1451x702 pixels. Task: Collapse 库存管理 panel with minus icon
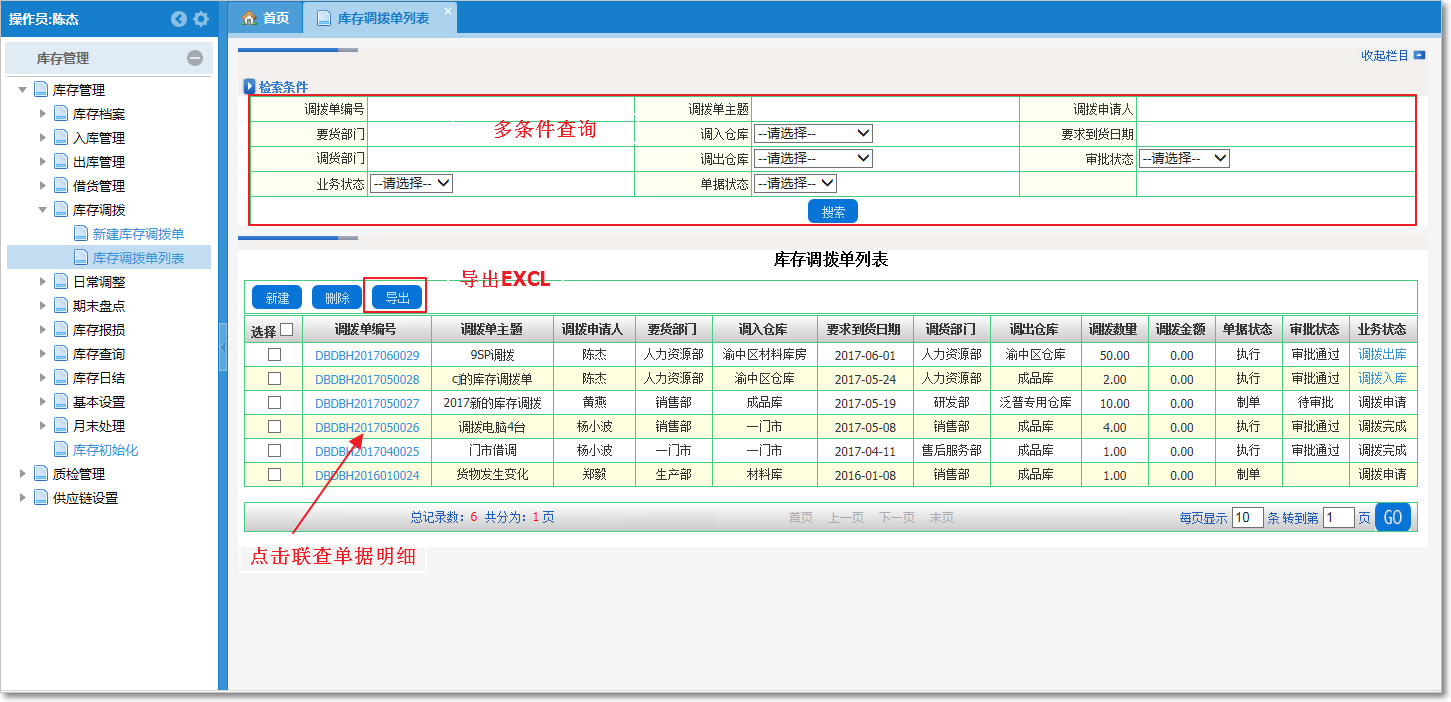tap(195, 59)
